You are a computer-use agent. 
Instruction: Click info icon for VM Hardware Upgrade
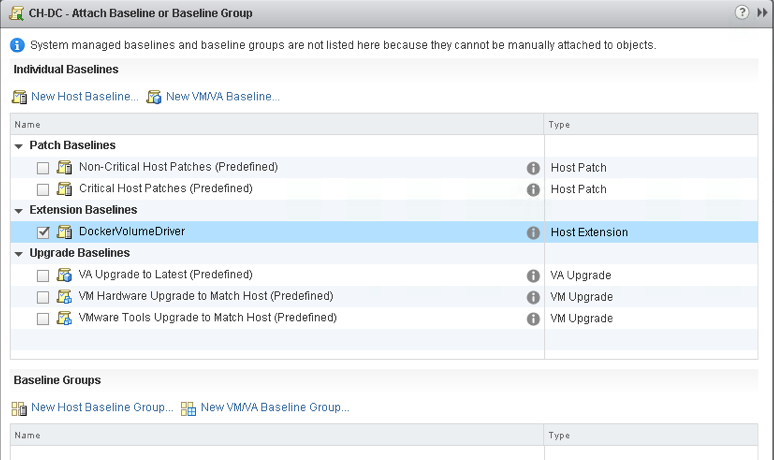(x=533, y=297)
